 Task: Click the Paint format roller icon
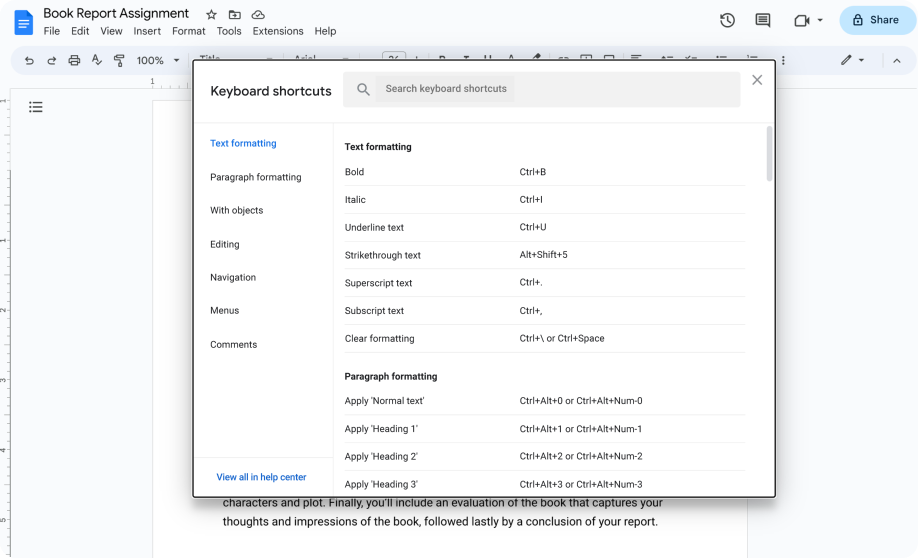point(119,61)
